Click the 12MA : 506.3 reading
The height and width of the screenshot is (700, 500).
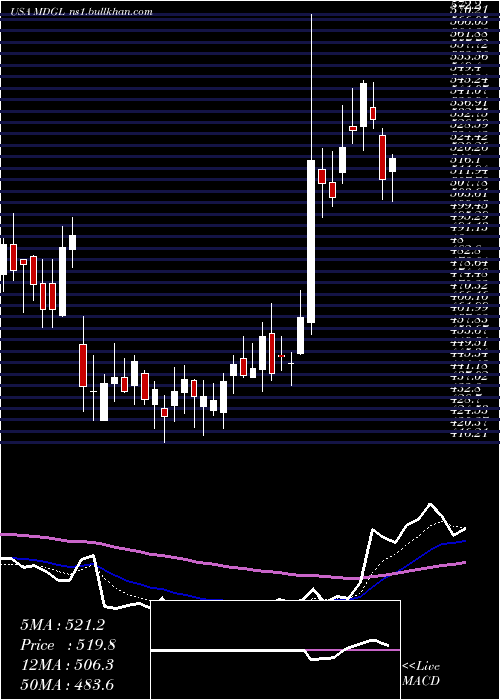(67, 665)
